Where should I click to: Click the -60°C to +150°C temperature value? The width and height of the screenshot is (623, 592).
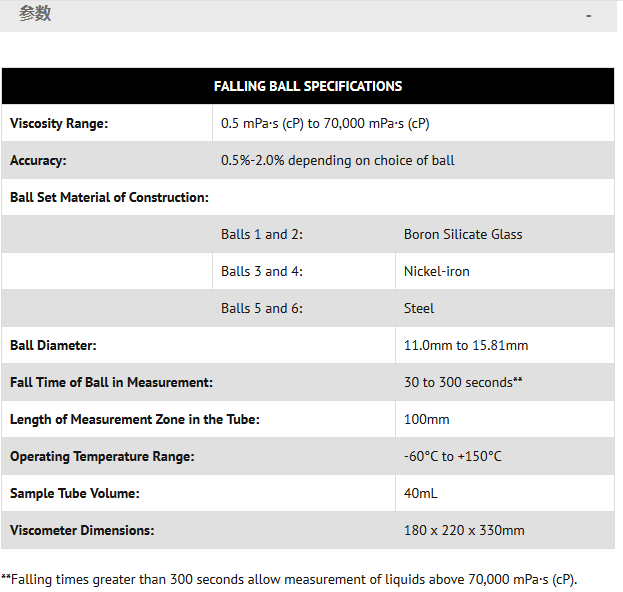[453, 456]
